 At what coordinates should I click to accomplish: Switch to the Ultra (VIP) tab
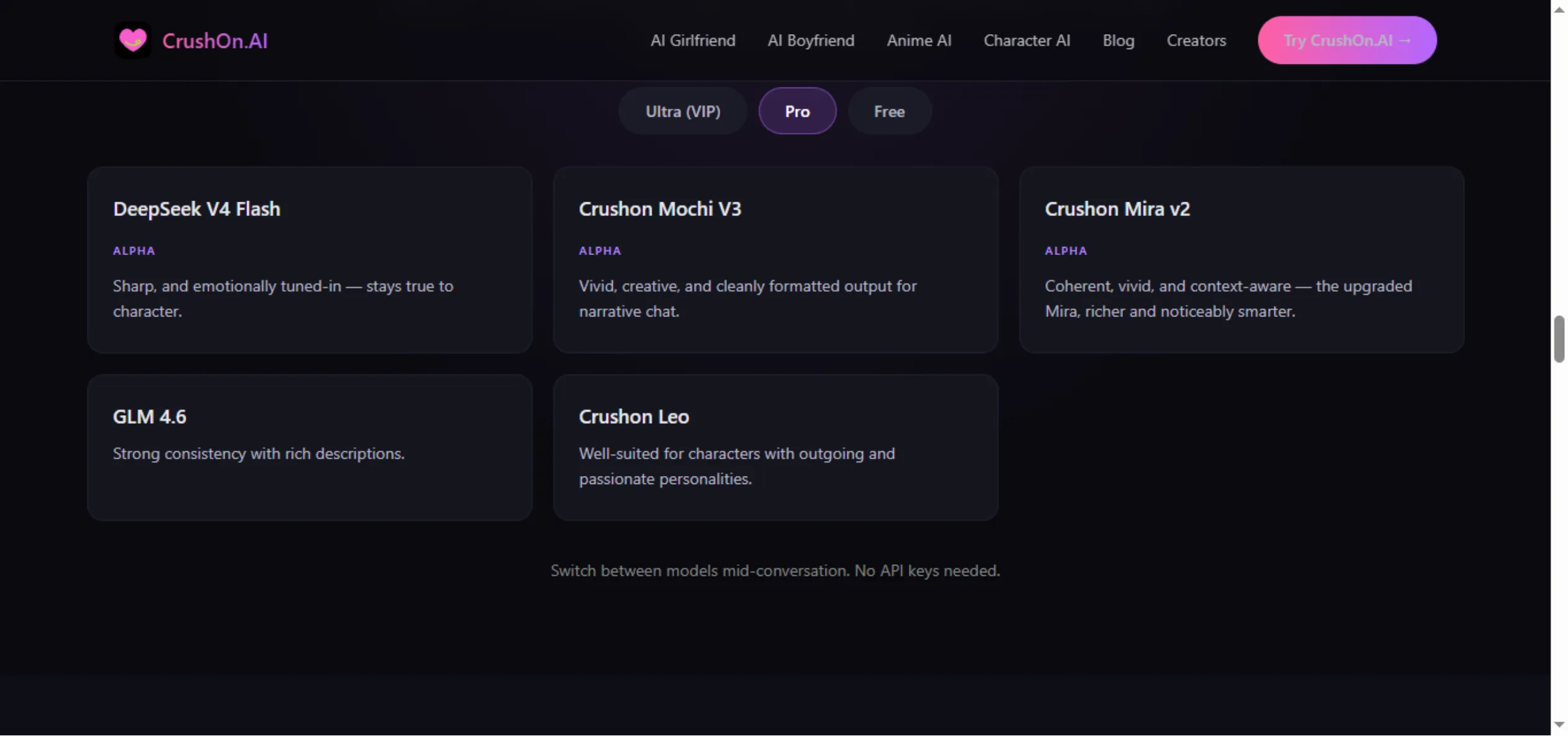coord(683,111)
